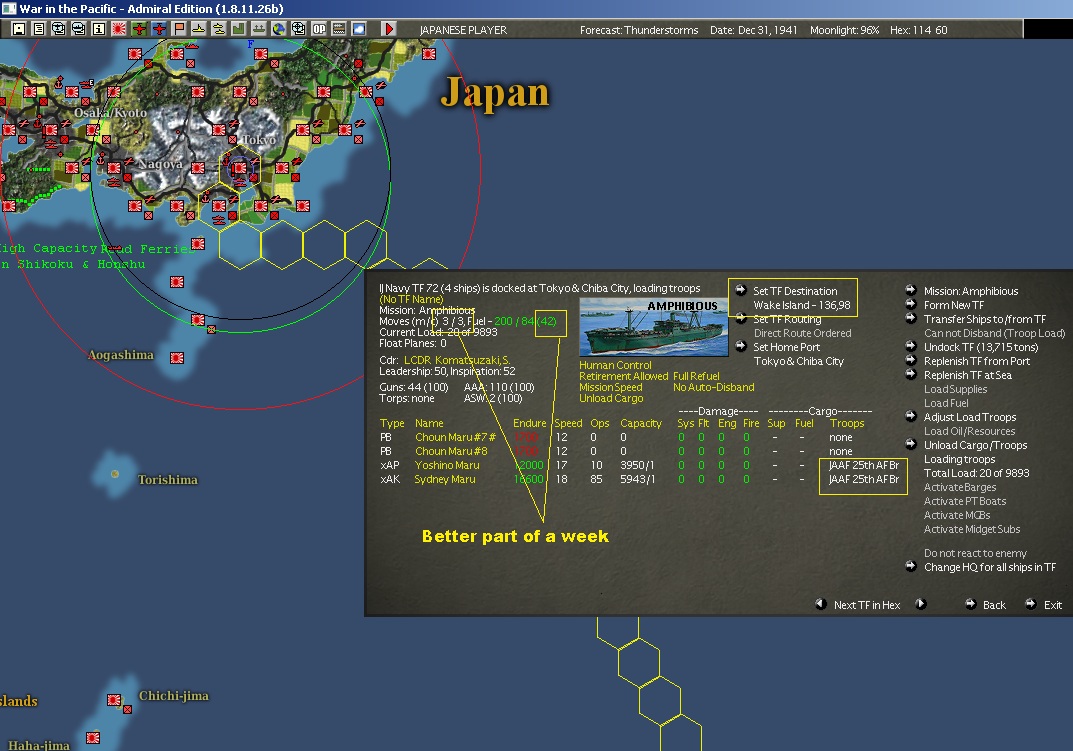Click Tokyo & Chiba City home port text
Screen dimensions: 1073x751
tap(799, 361)
